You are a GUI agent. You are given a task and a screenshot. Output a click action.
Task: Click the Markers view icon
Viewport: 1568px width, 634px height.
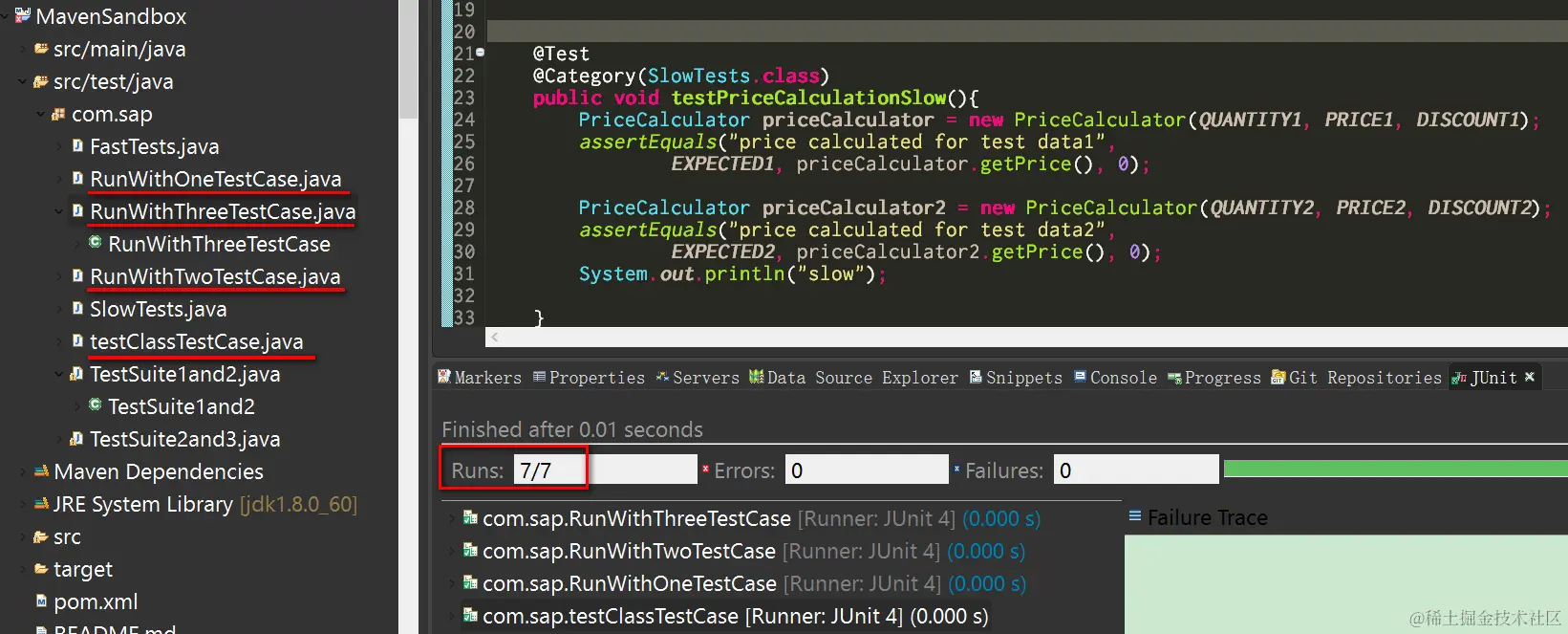pos(444,377)
